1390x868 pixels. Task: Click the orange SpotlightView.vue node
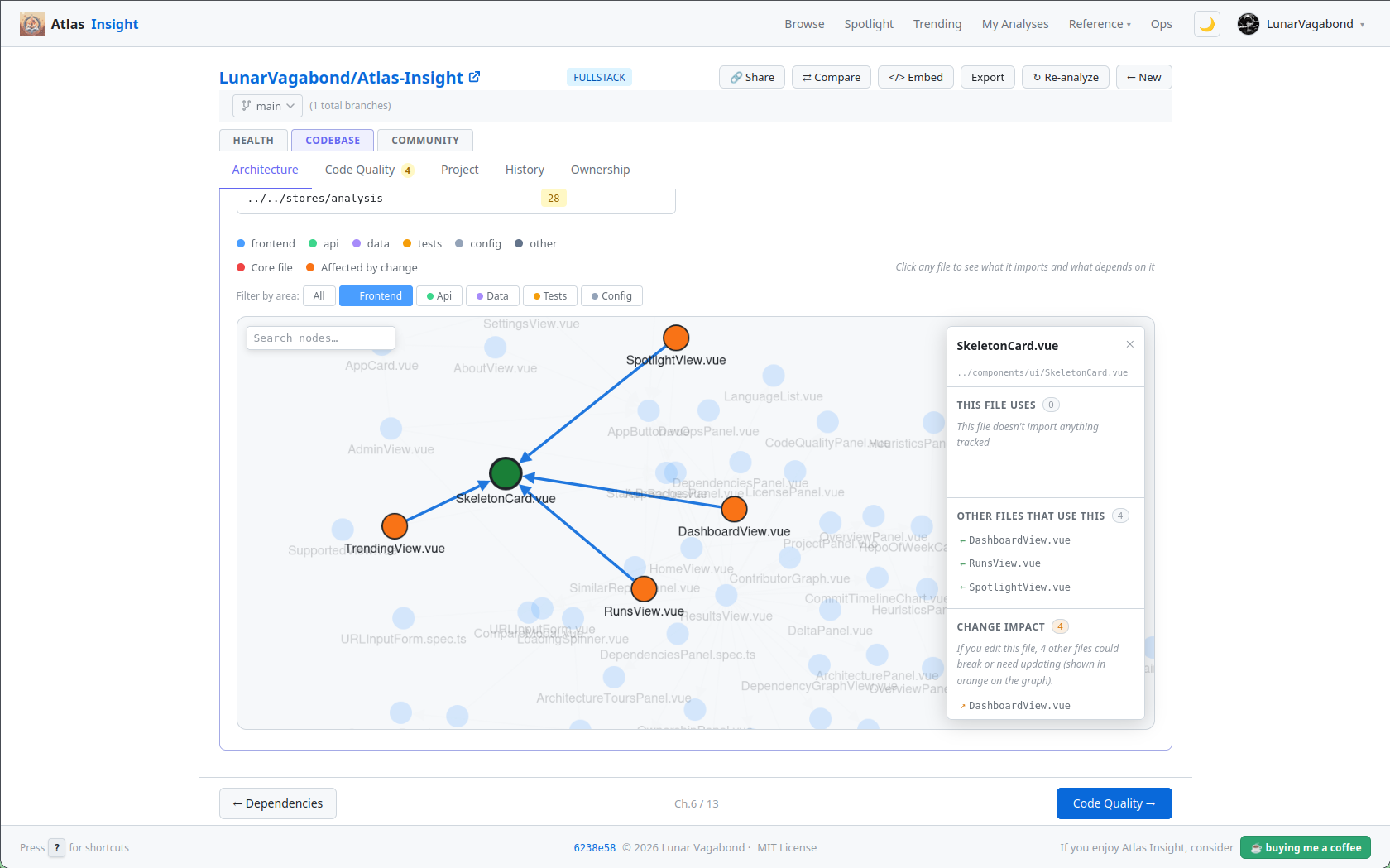point(676,338)
